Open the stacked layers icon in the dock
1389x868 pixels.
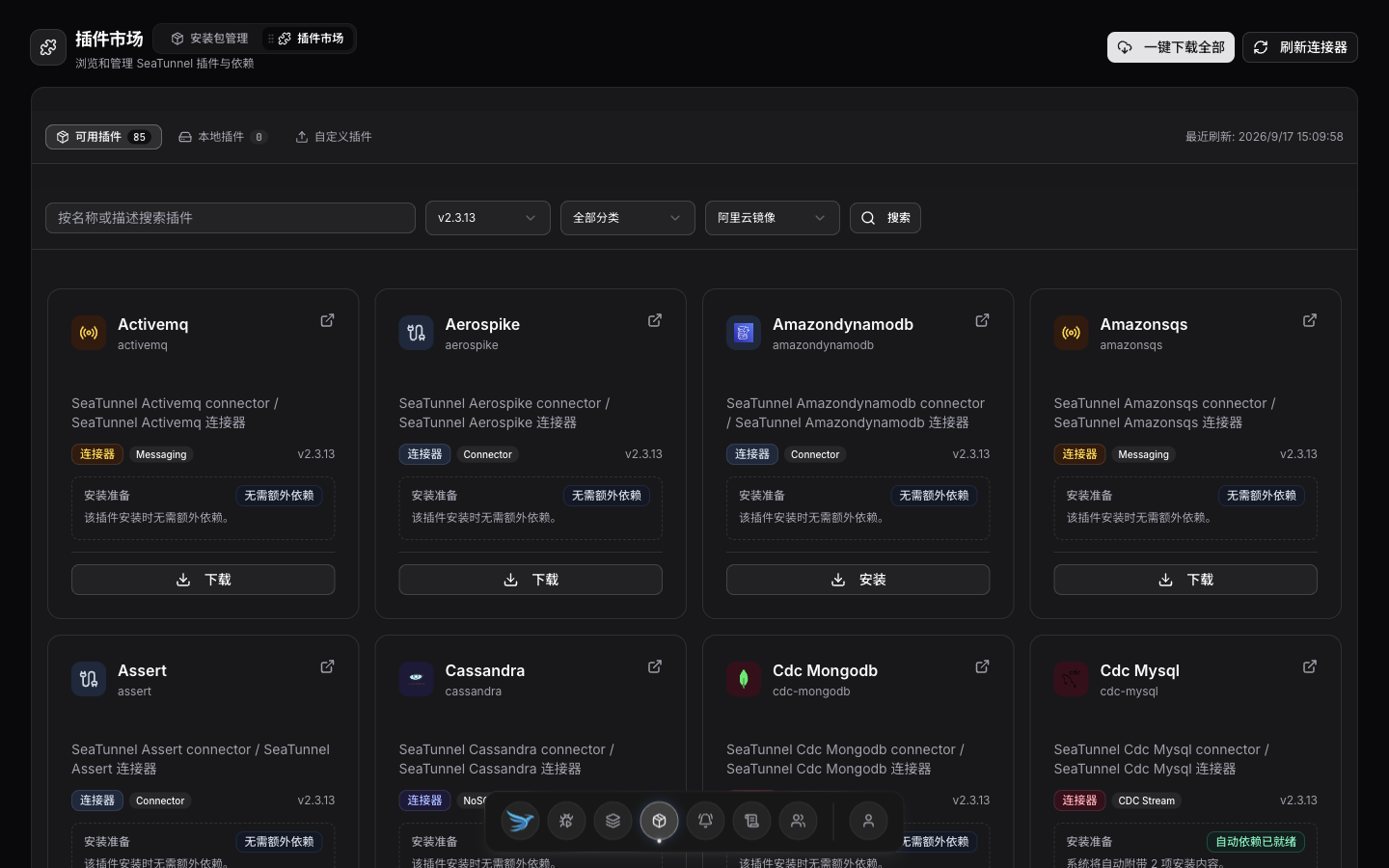pos(613,821)
